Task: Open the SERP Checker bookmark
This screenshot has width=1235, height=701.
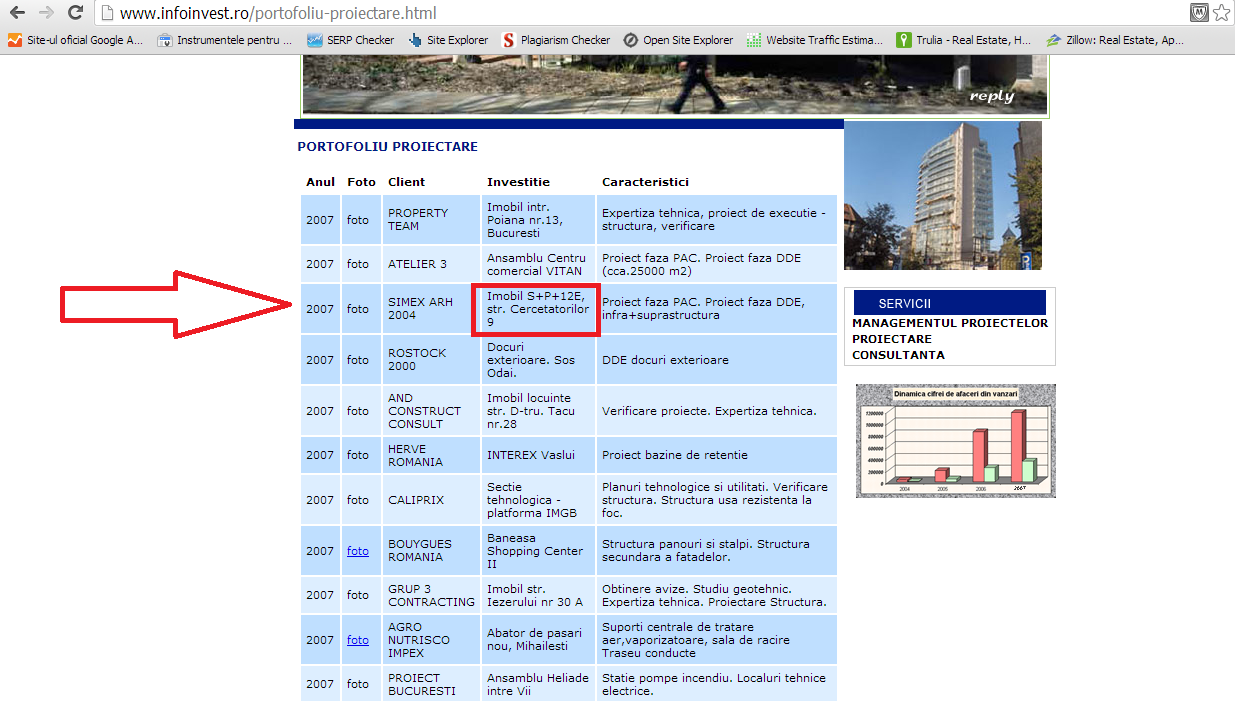Action: point(350,40)
